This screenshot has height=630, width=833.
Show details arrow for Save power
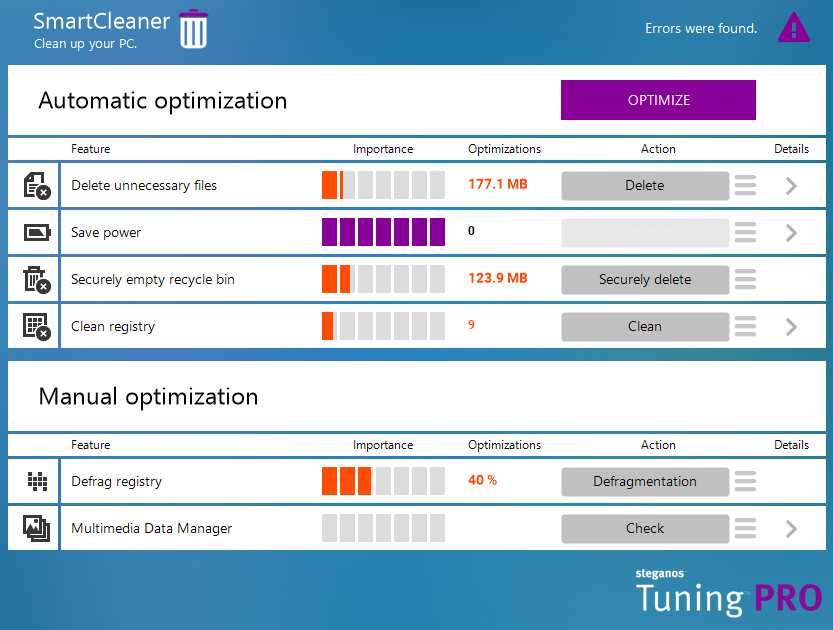(791, 232)
